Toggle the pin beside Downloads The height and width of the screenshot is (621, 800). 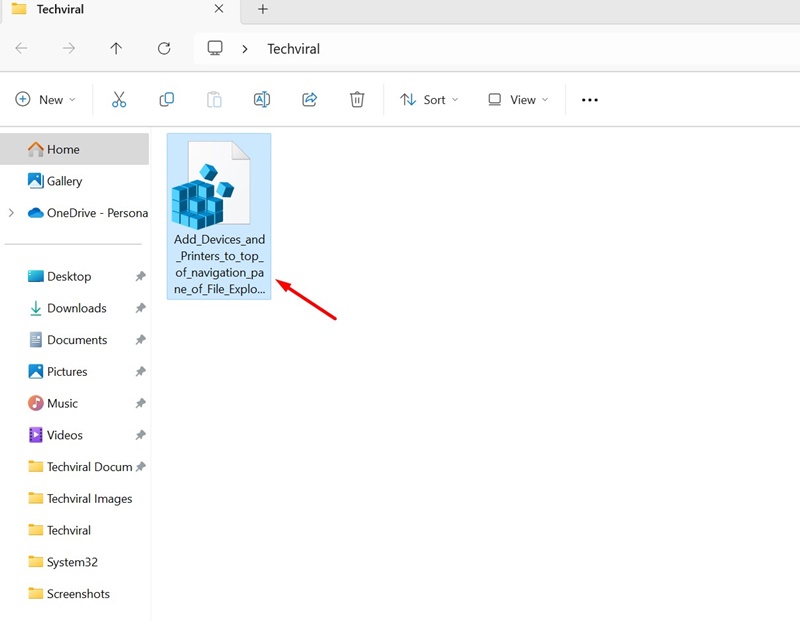click(140, 308)
